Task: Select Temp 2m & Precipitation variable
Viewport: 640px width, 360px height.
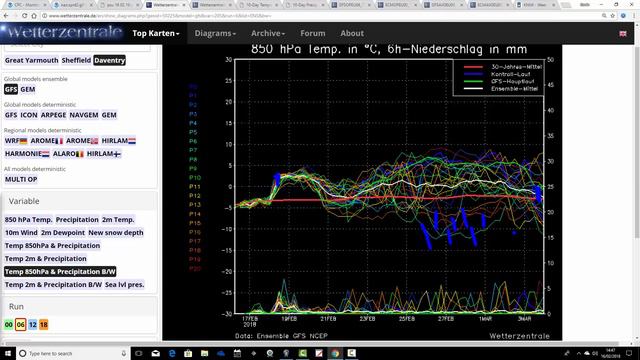Action: pyautogui.click(x=46, y=259)
